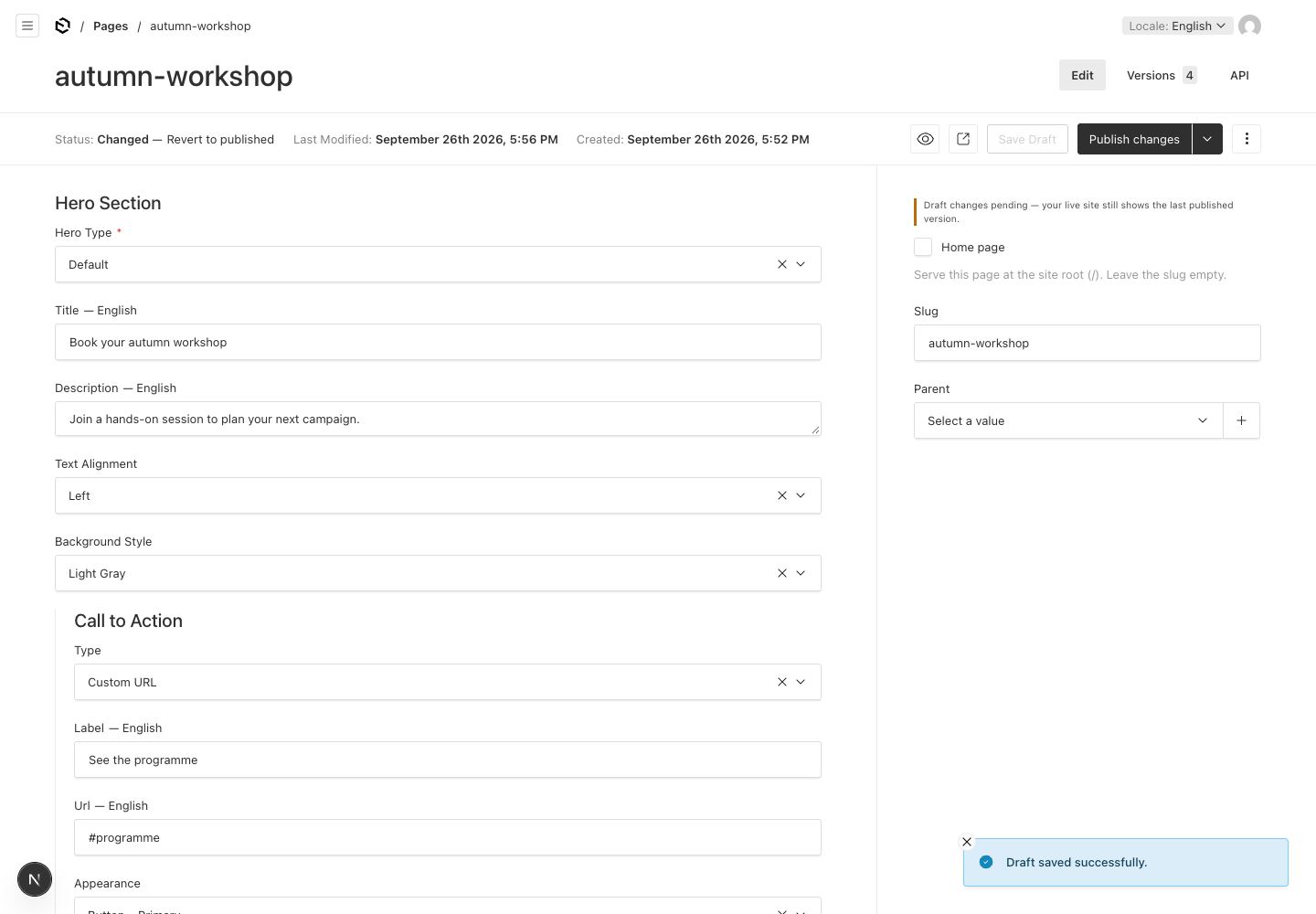Viewport: 1316px width, 914px height.
Task: Expand the Text Alignment dropdown
Action: [801, 495]
